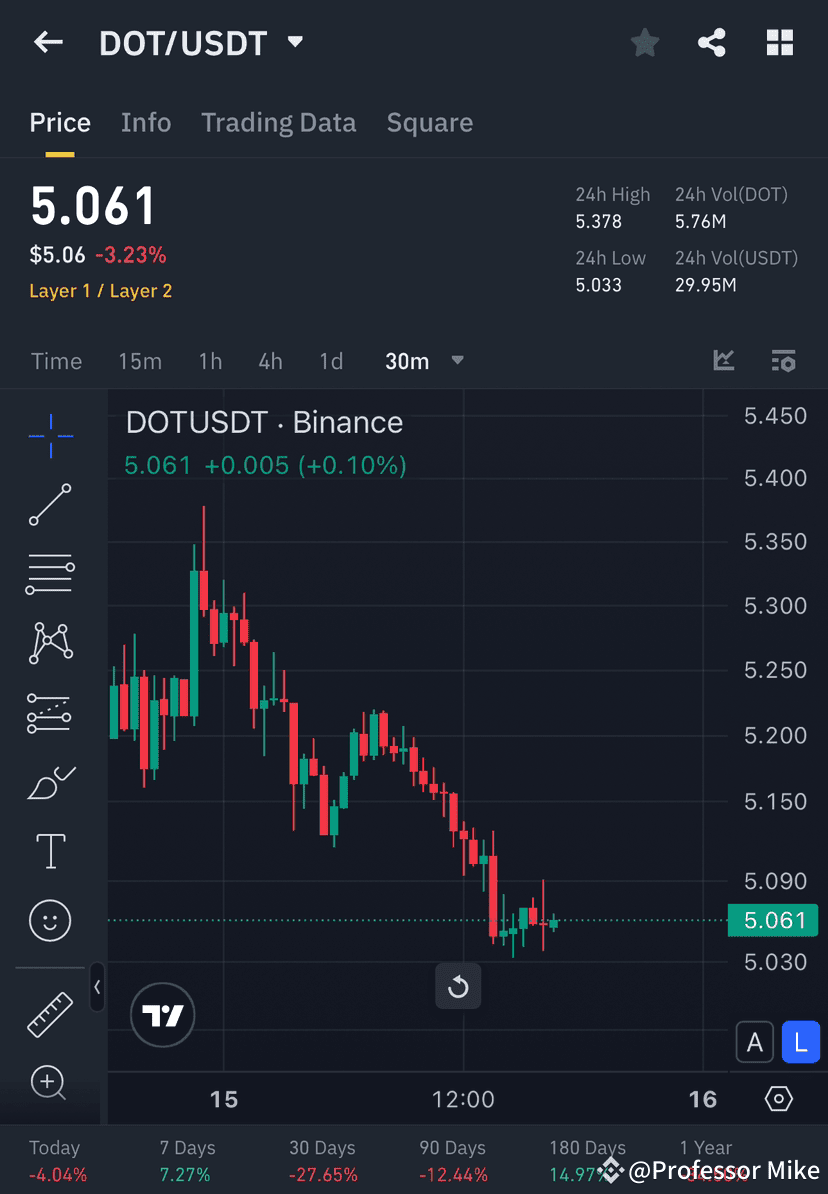Open the horizontal lines drawing tool
This screenshot has height=1194, width=828.
(50, 574)
